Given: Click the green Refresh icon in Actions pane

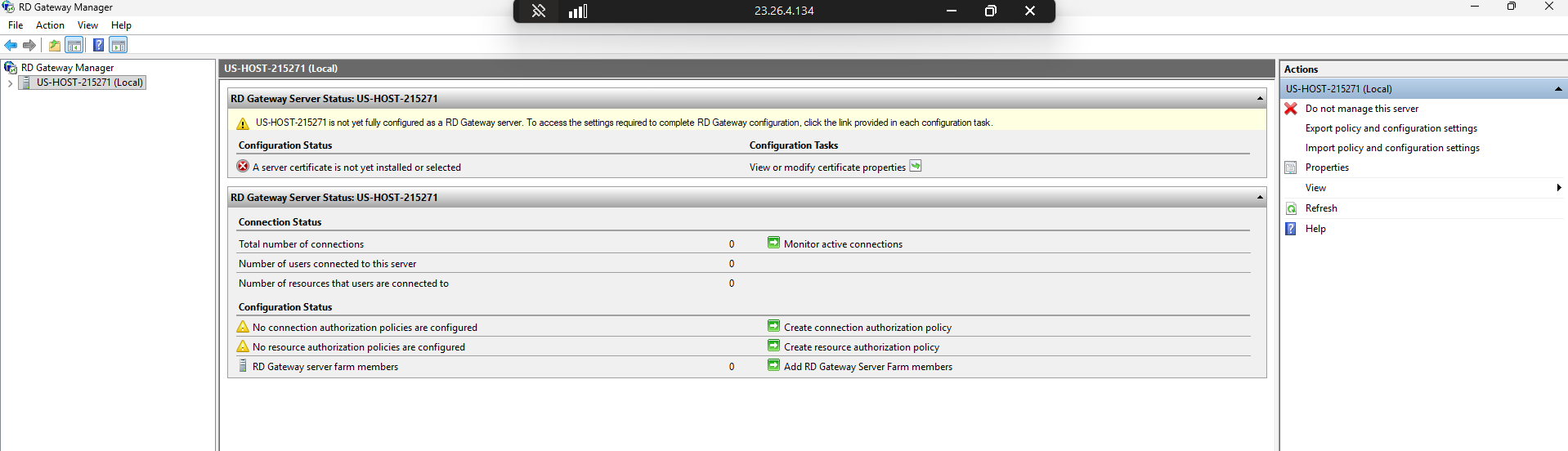Looking at the screenshot, I should pos(1291,208).
